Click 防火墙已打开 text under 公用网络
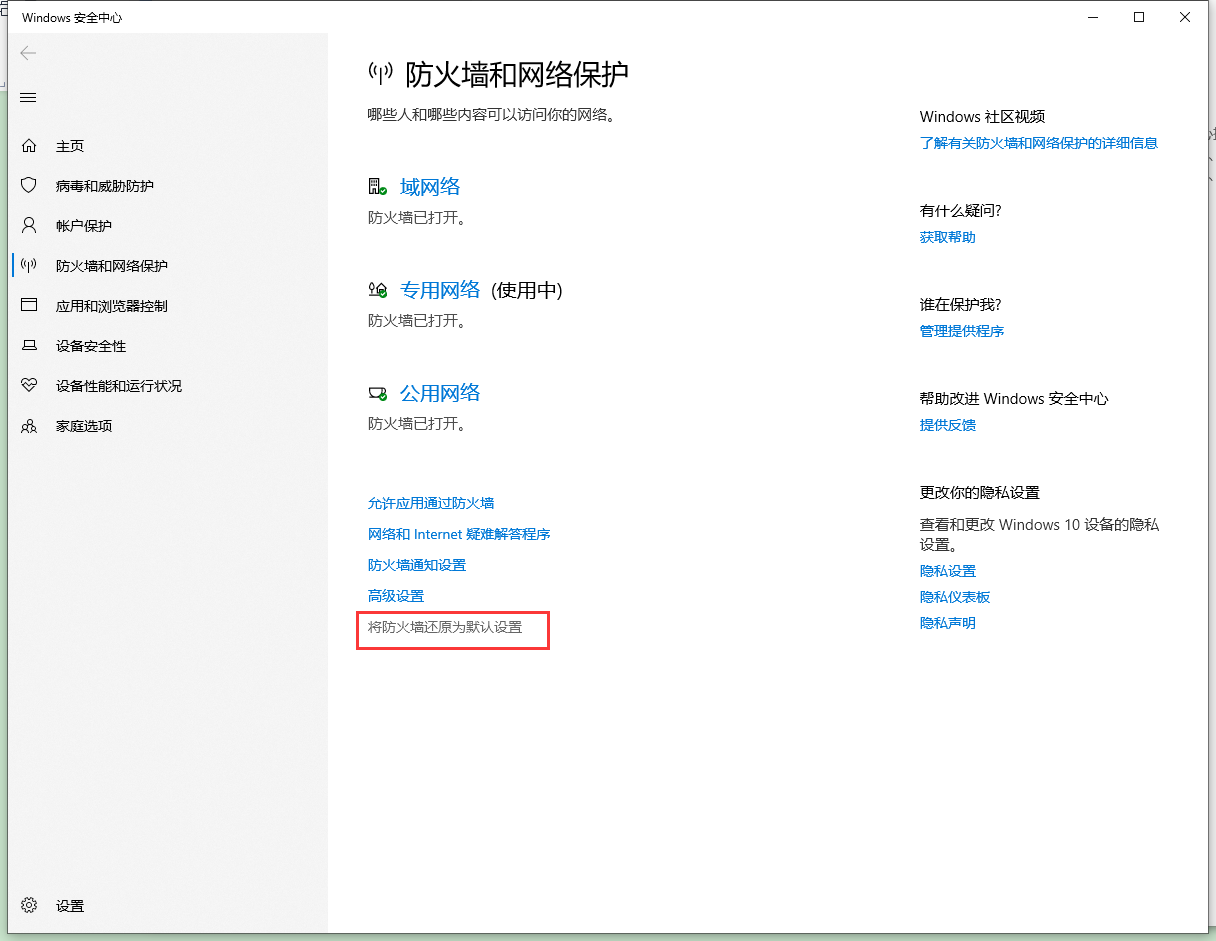 click(417, 424)
